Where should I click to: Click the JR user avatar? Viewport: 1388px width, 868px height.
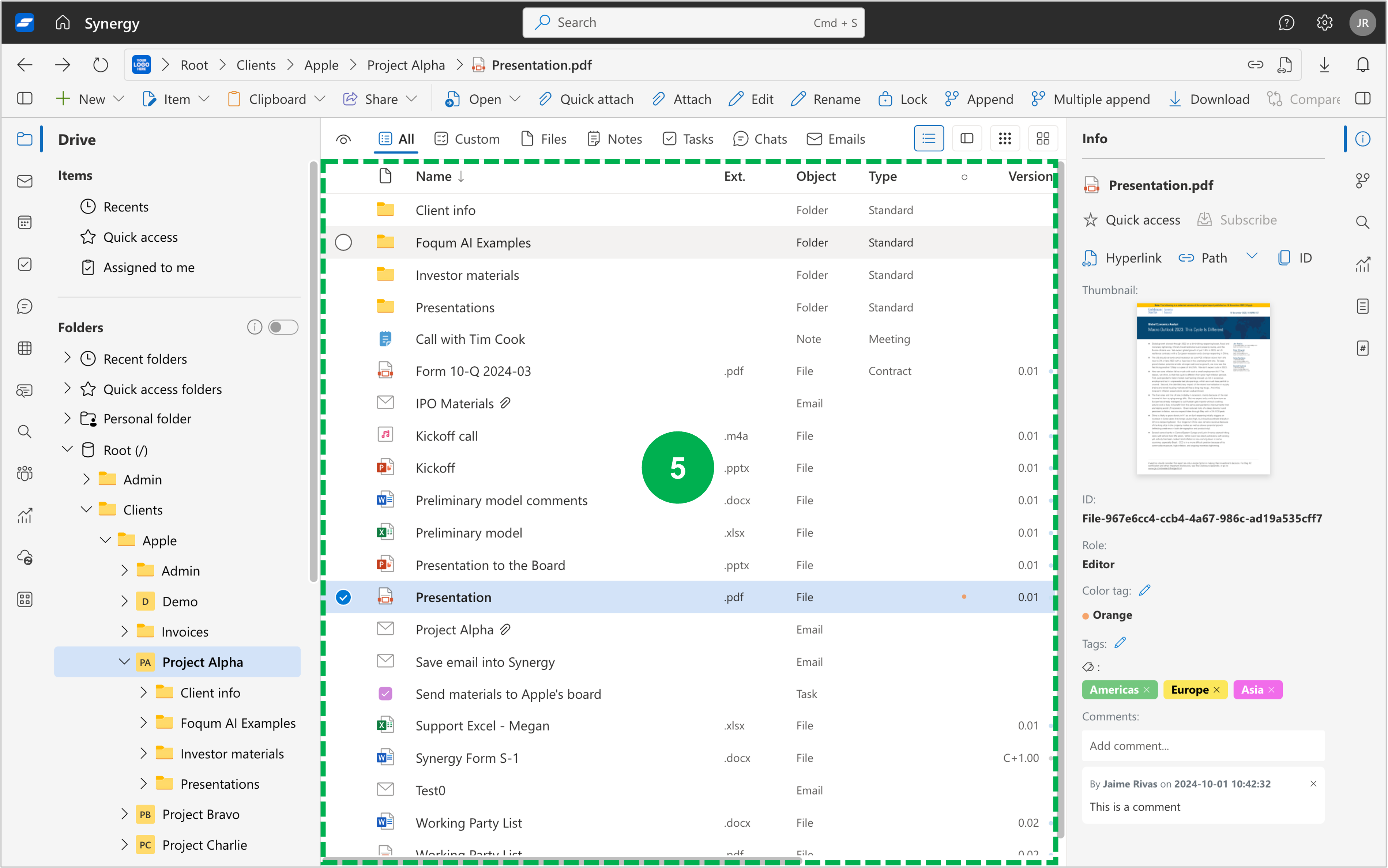1362,22
